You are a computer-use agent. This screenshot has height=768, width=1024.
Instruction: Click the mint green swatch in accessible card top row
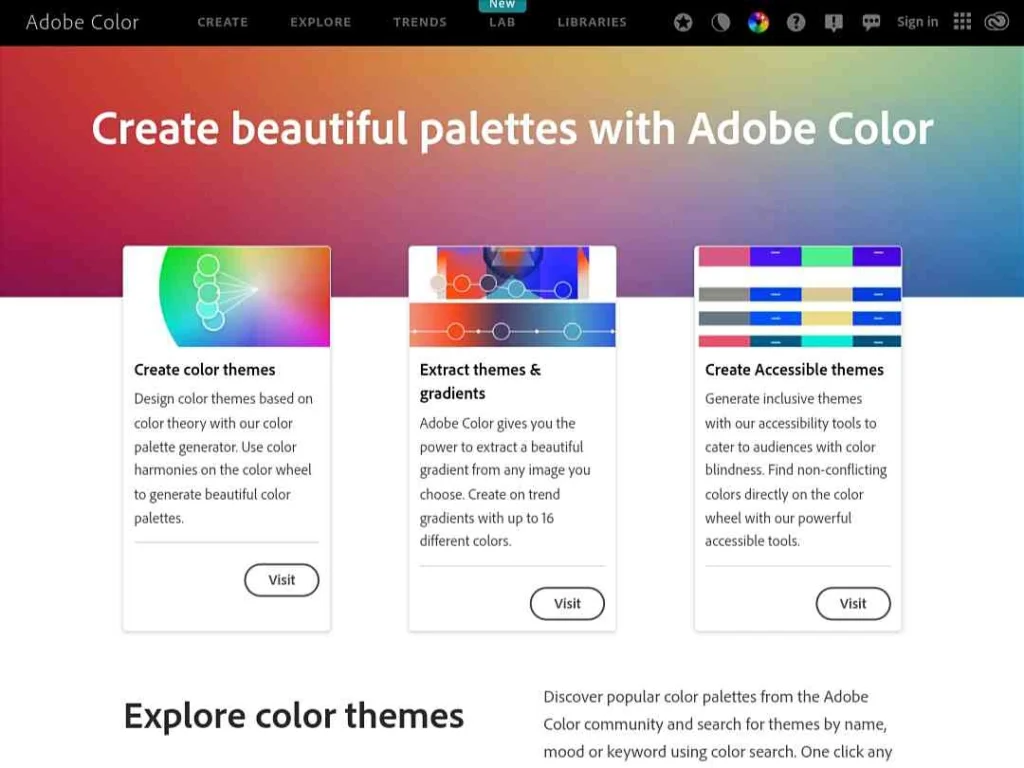[827, 256]
